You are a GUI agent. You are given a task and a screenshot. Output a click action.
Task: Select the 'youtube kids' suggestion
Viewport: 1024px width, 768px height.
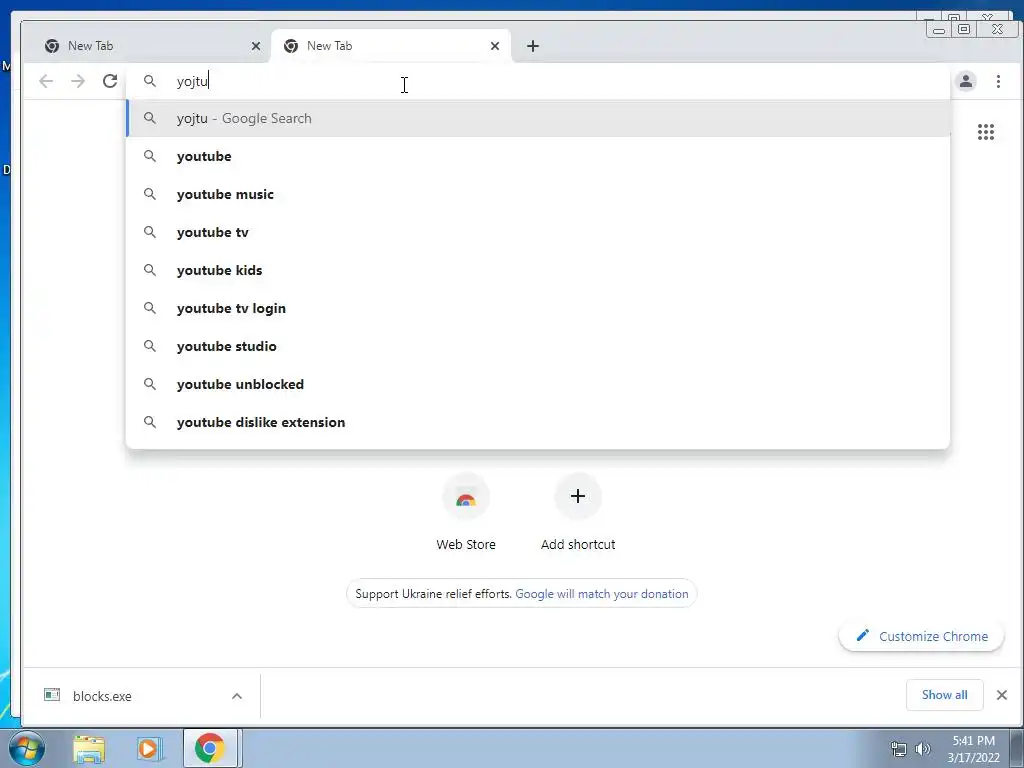coord(538,270)
